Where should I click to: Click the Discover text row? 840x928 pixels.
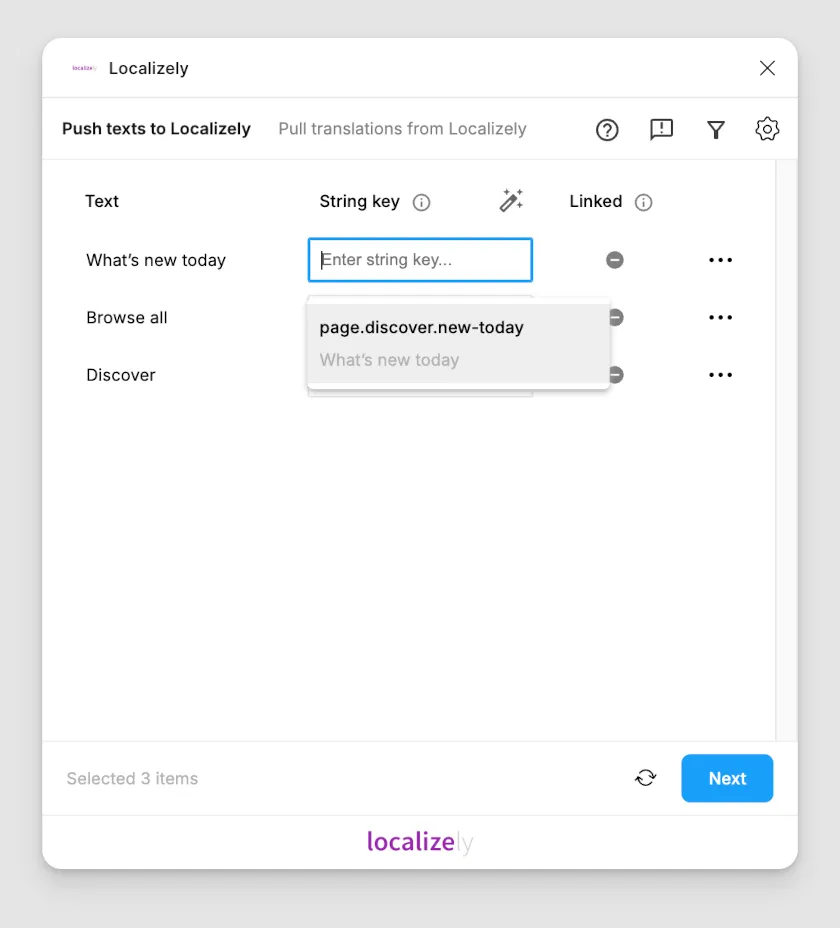(x=121, y=375)
